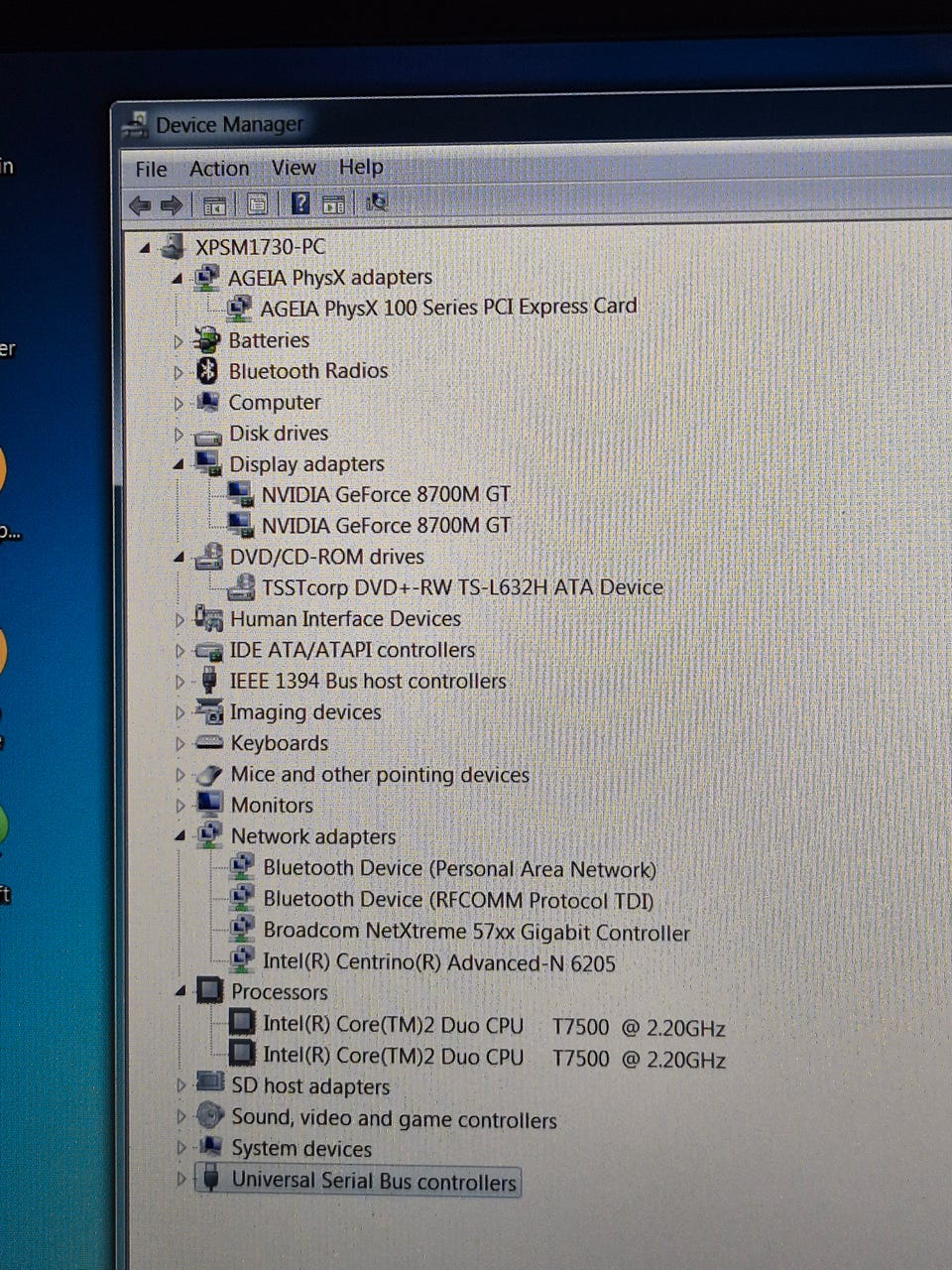This screenshot has height=1270, width=952.
Task: Toggle the Show/Hide Console Tree toolbar icon
Action: [x=214, y=205]
